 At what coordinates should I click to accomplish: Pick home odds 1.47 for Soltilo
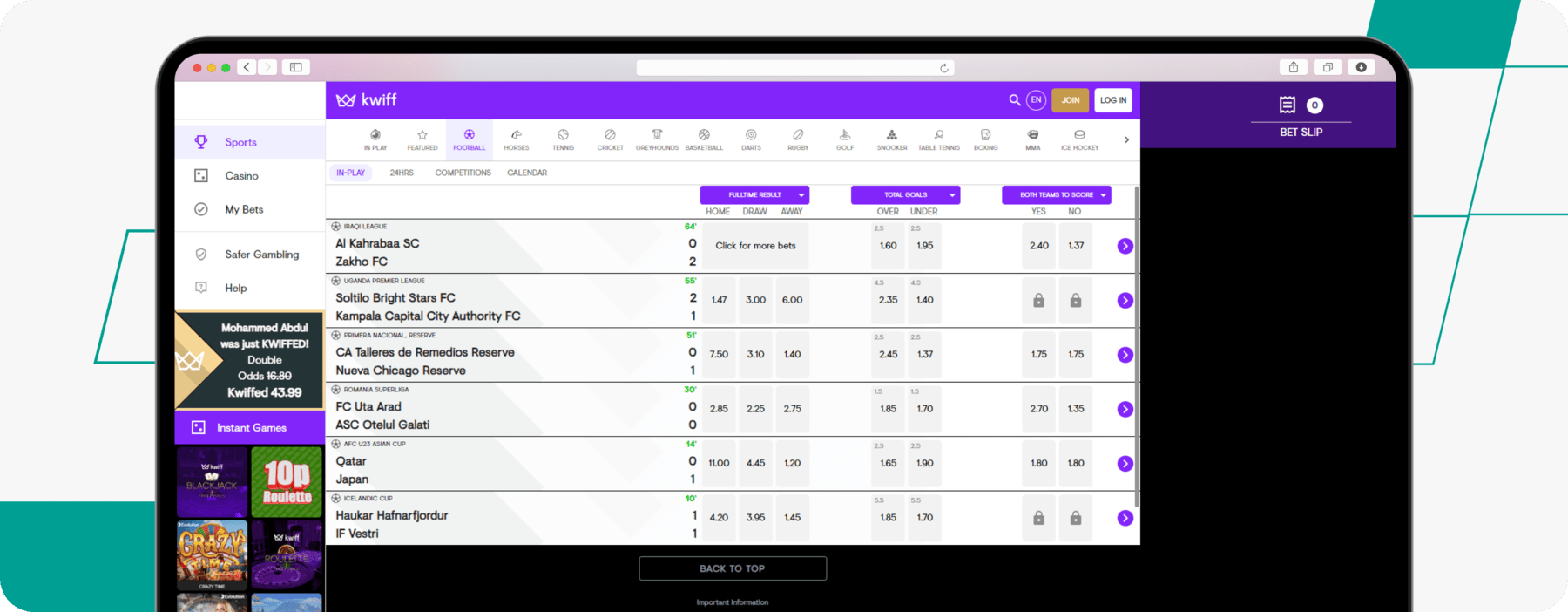(719, 300)
